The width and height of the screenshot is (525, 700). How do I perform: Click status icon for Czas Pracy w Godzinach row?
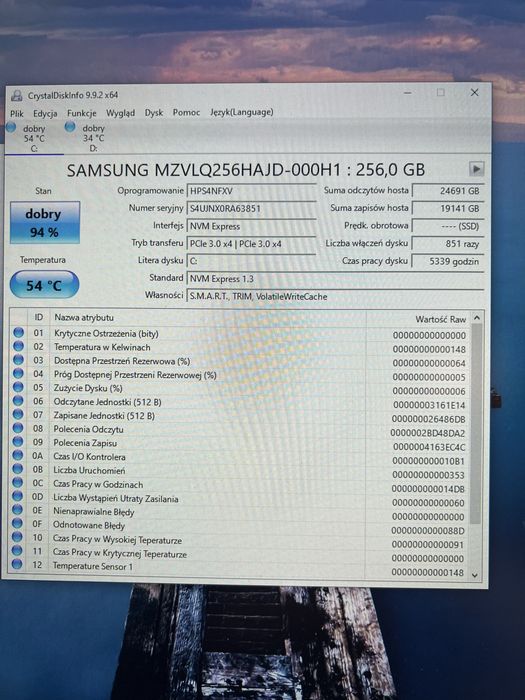(x=17, y=482)
